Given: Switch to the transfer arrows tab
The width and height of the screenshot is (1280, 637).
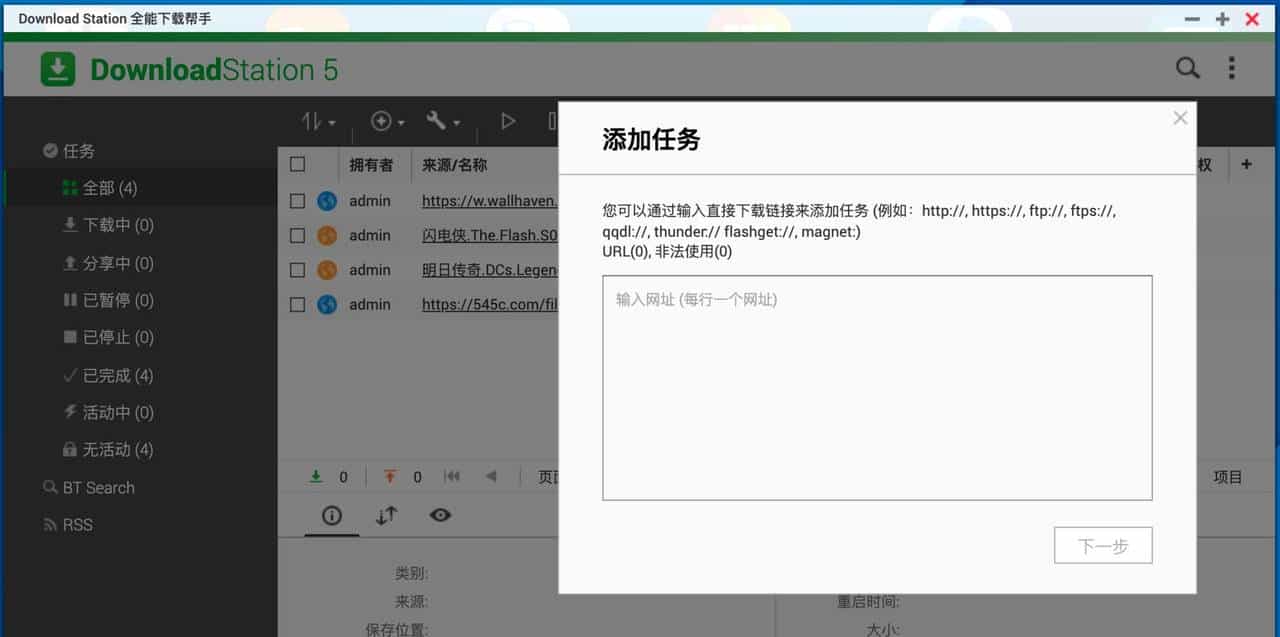Looking at the screenshot, I should click(386, 515).
